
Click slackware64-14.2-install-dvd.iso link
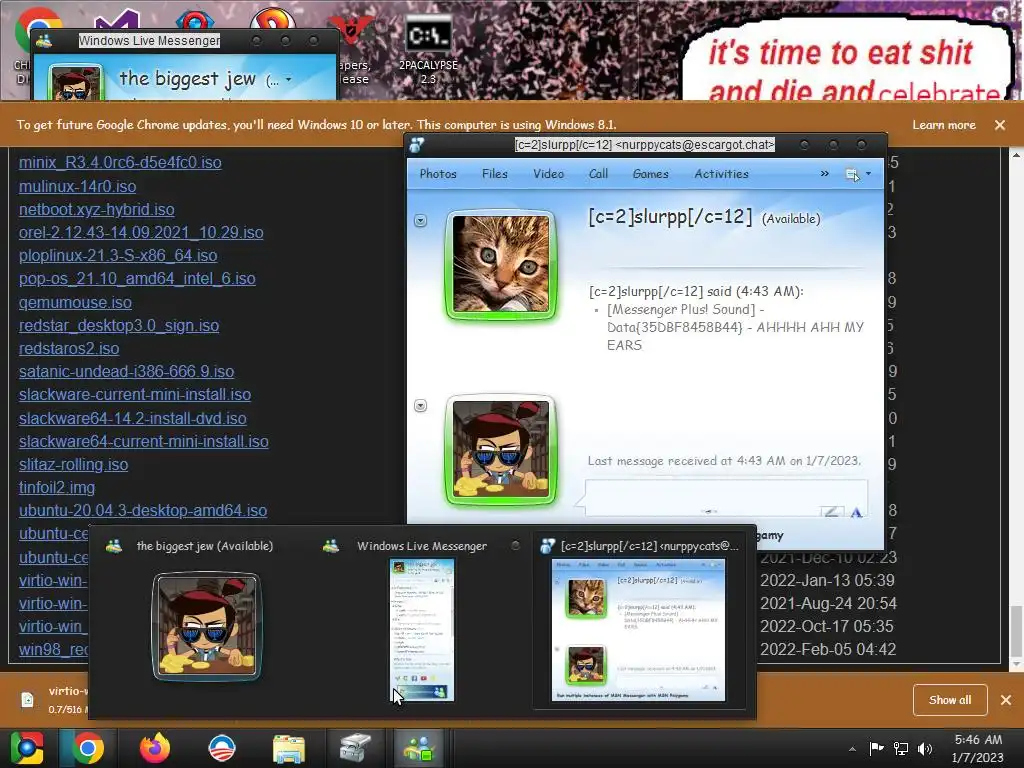pos(133,418)
